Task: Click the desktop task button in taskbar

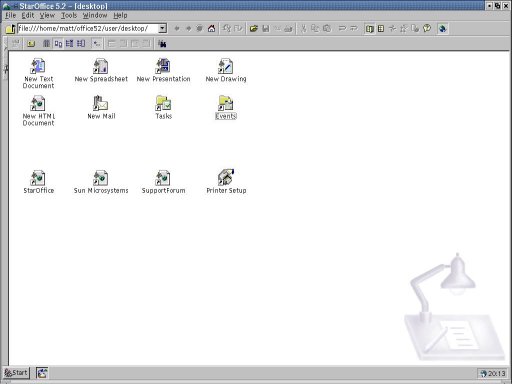Action: [42, 373]
